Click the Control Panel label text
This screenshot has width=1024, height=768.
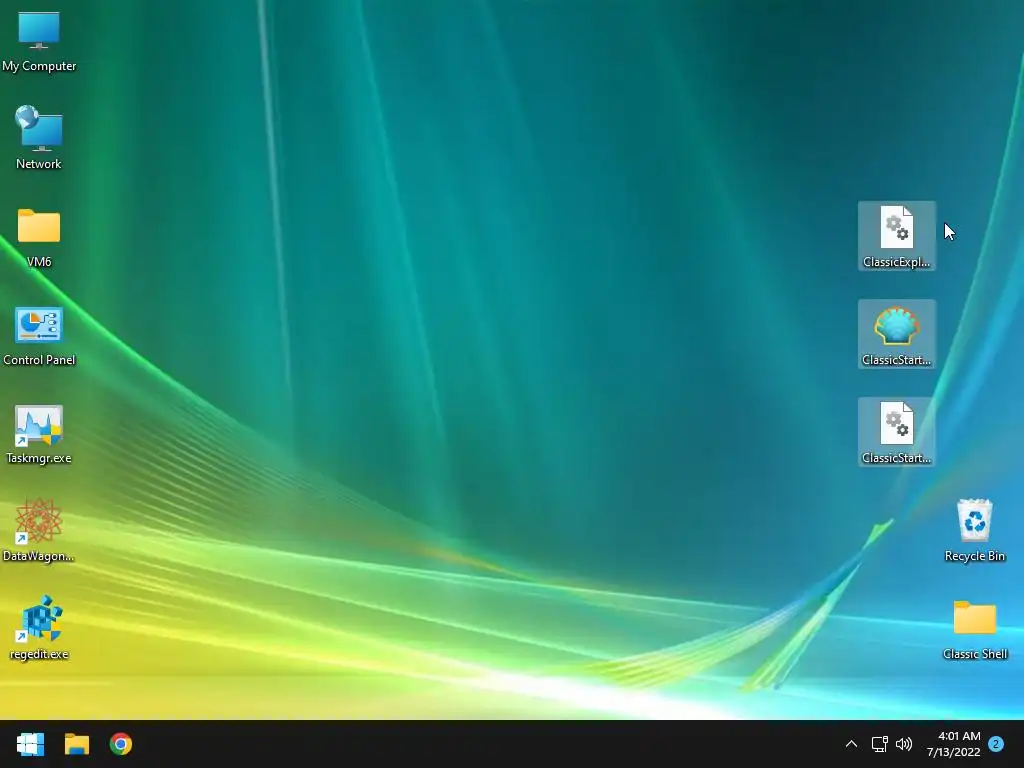point(39,360)
